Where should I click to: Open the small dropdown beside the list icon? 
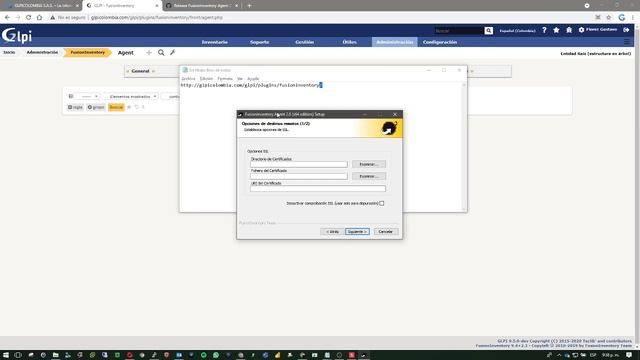click(88, 96)
